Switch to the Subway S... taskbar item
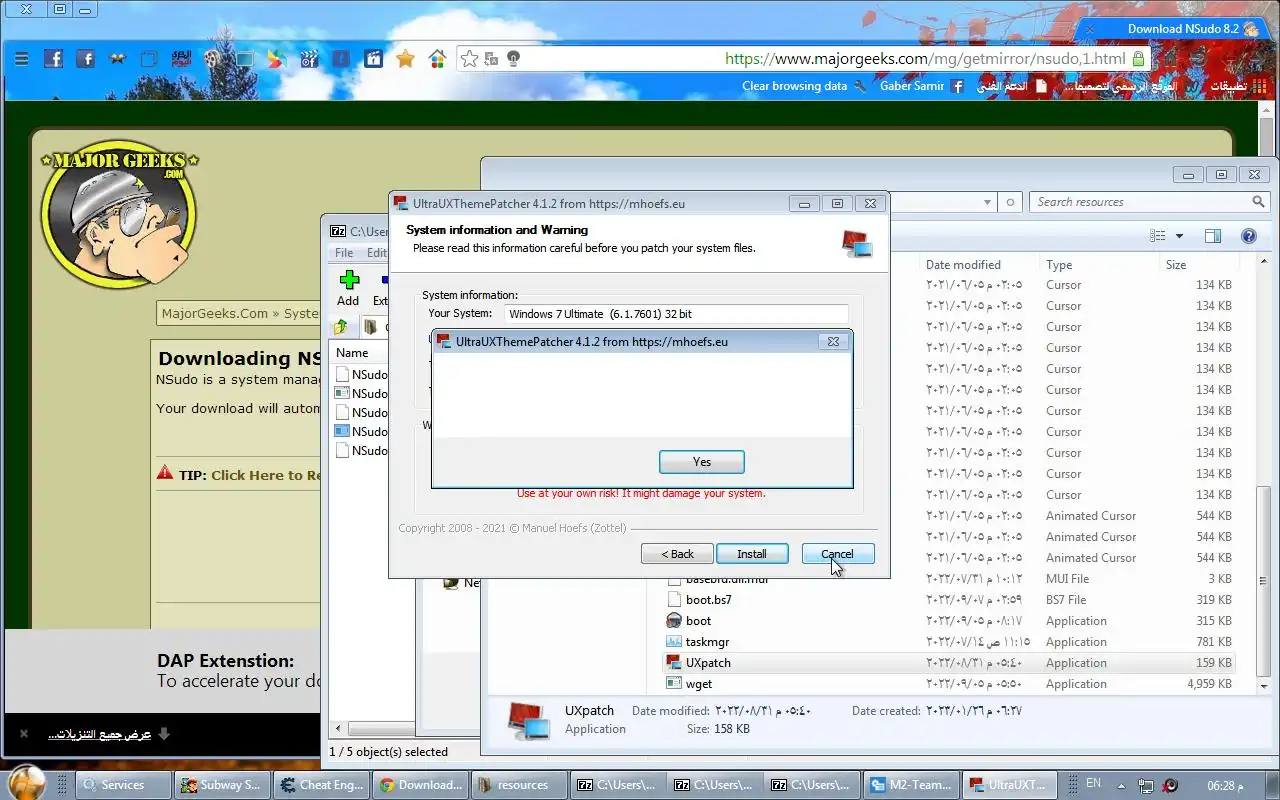1280x800 pixels. pos(220,785)
